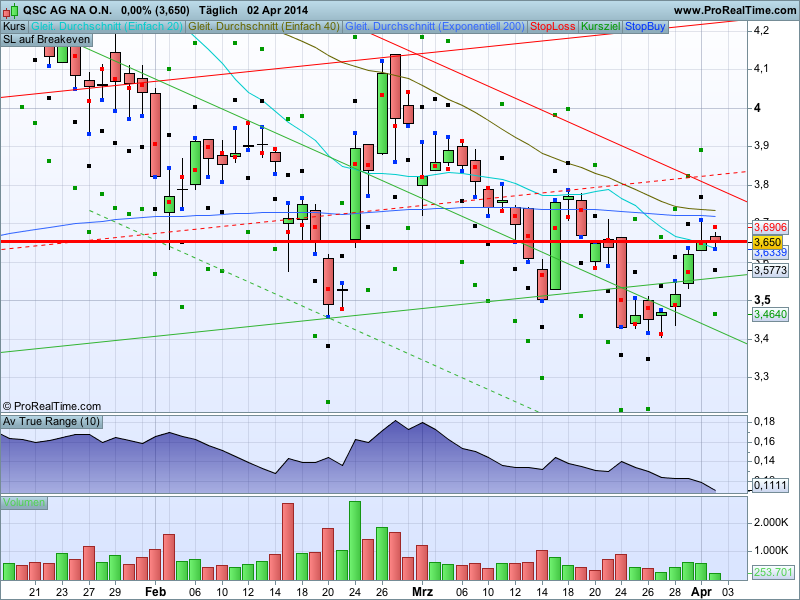Click the green Kursziel indicator label
The width and height of the screenshot is (800, 600).
601,27
